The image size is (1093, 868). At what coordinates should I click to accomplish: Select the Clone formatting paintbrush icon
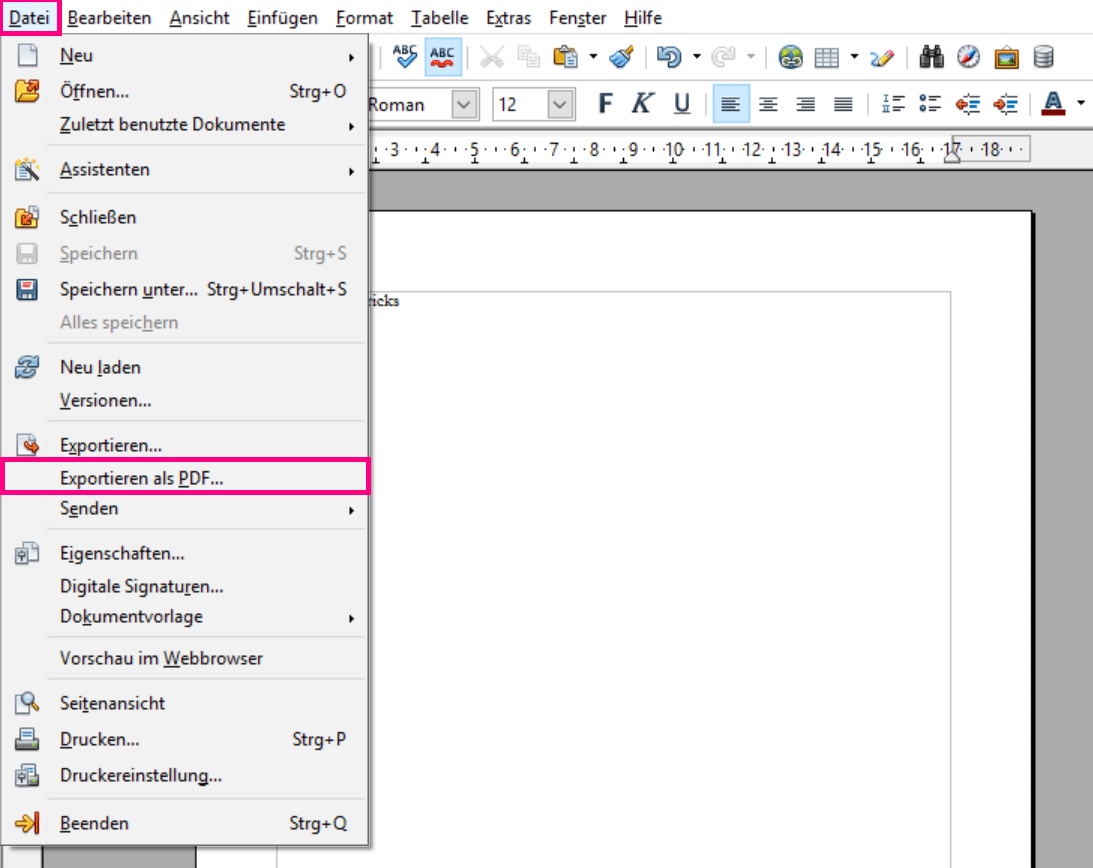(x=621, y=56)
